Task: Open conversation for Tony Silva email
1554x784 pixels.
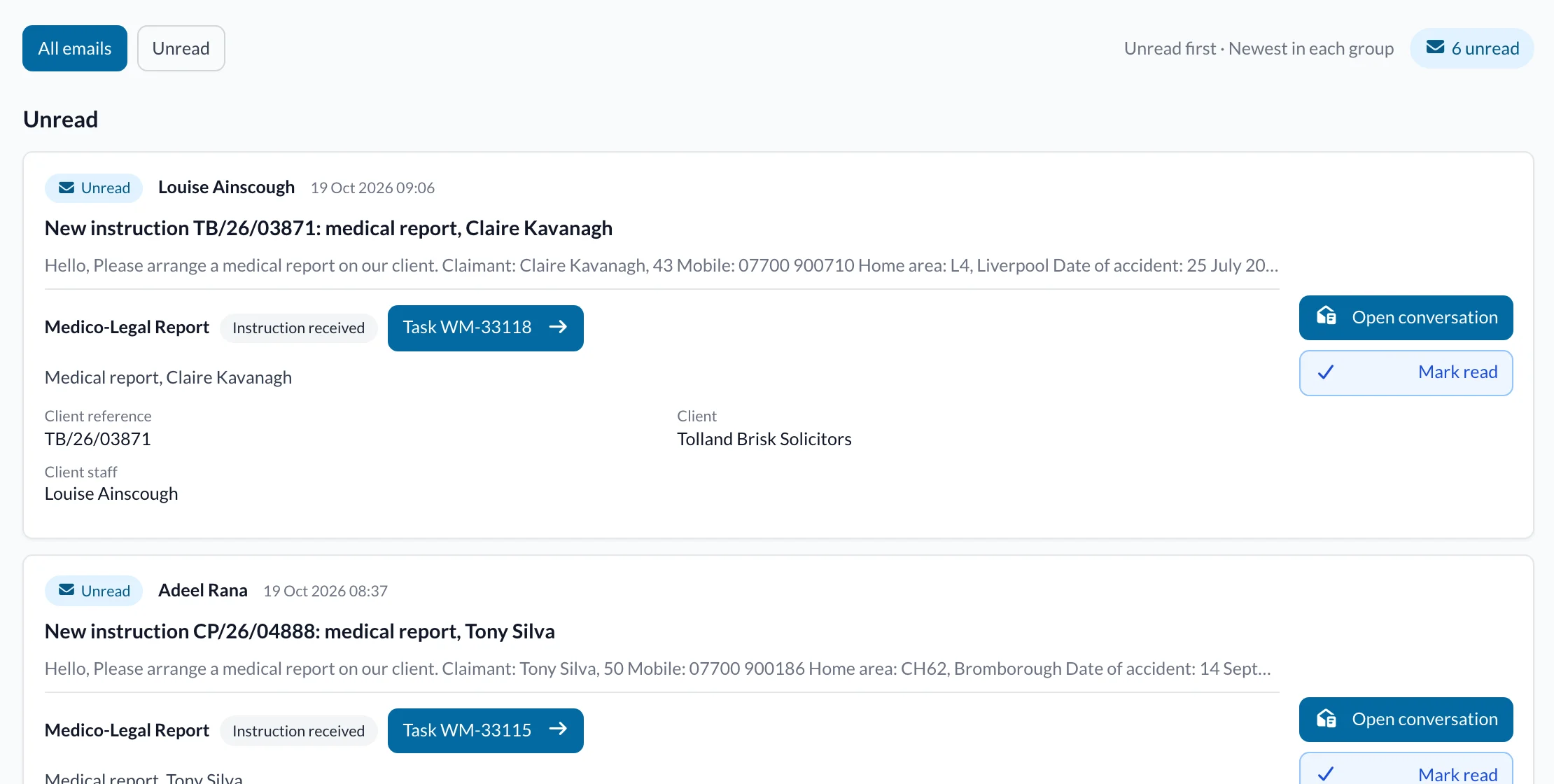Action: pyautogui.click(x=1406, y=719)
